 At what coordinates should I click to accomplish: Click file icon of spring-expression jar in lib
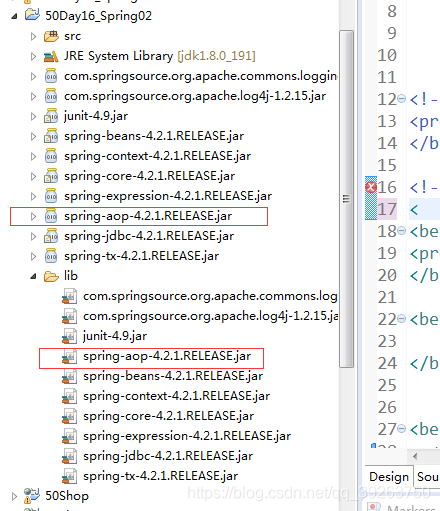(x=70, y=436)
